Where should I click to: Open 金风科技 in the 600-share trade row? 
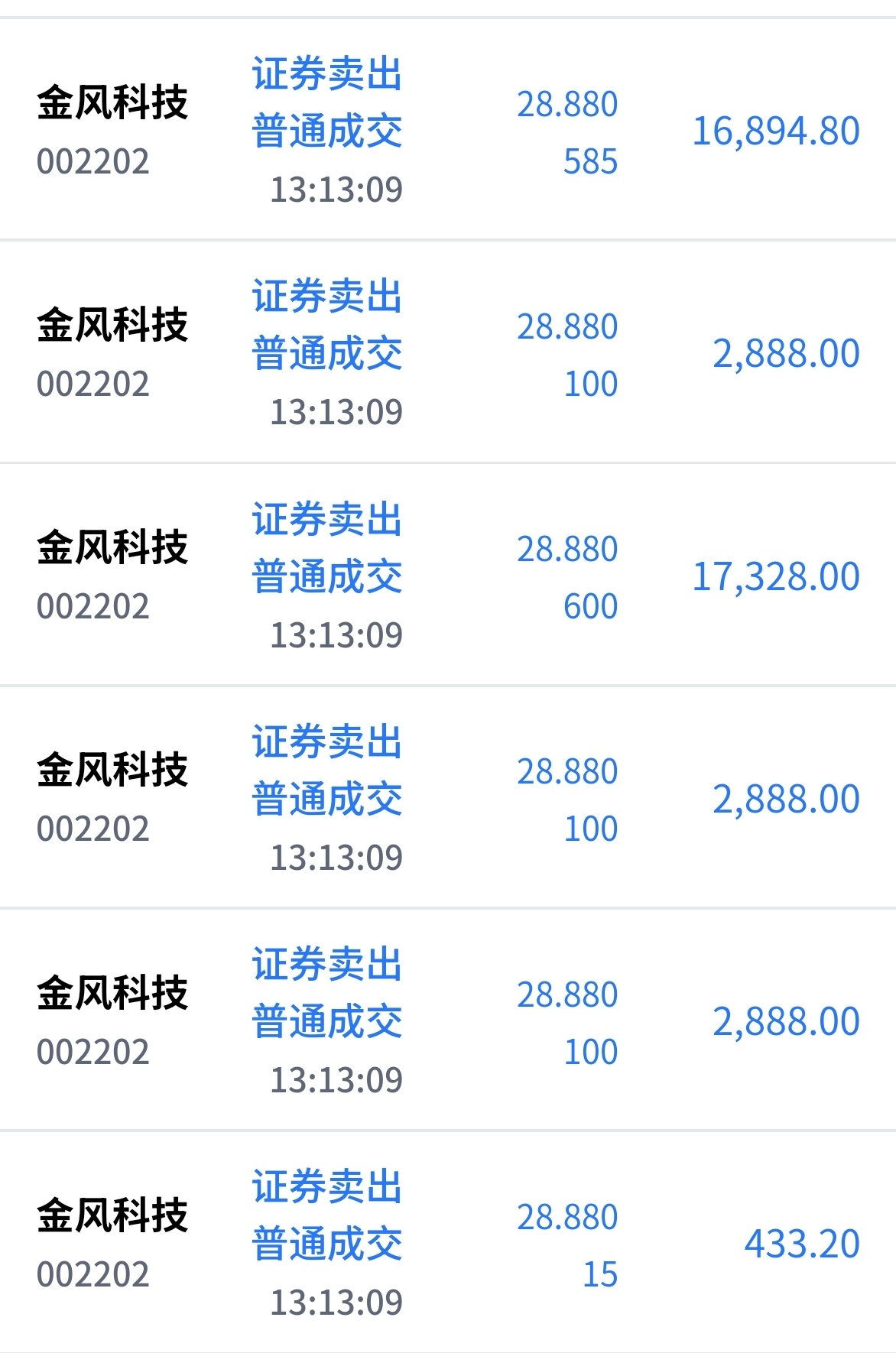click(112, 547)
